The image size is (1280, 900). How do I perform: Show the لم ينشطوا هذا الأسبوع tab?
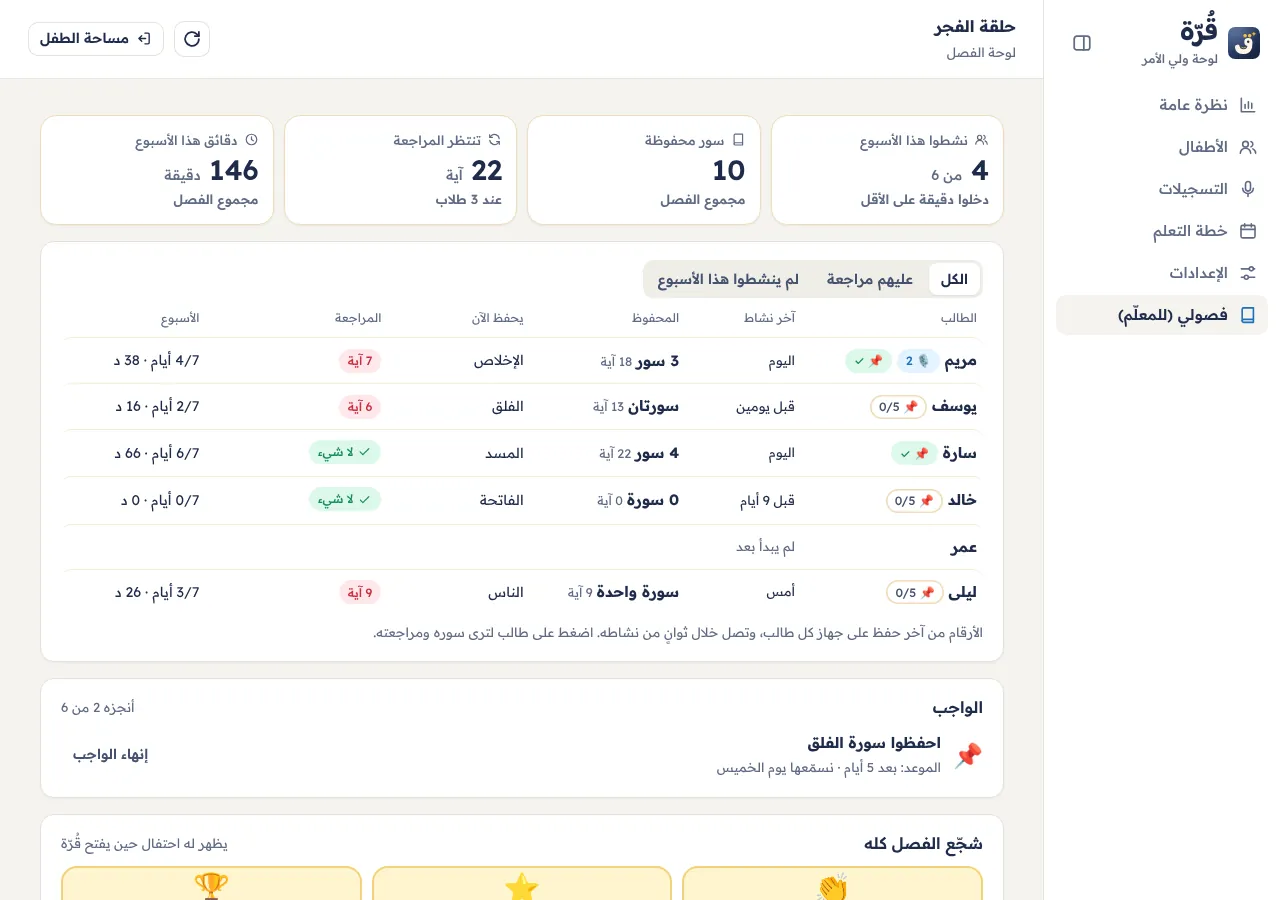(728, 280)
